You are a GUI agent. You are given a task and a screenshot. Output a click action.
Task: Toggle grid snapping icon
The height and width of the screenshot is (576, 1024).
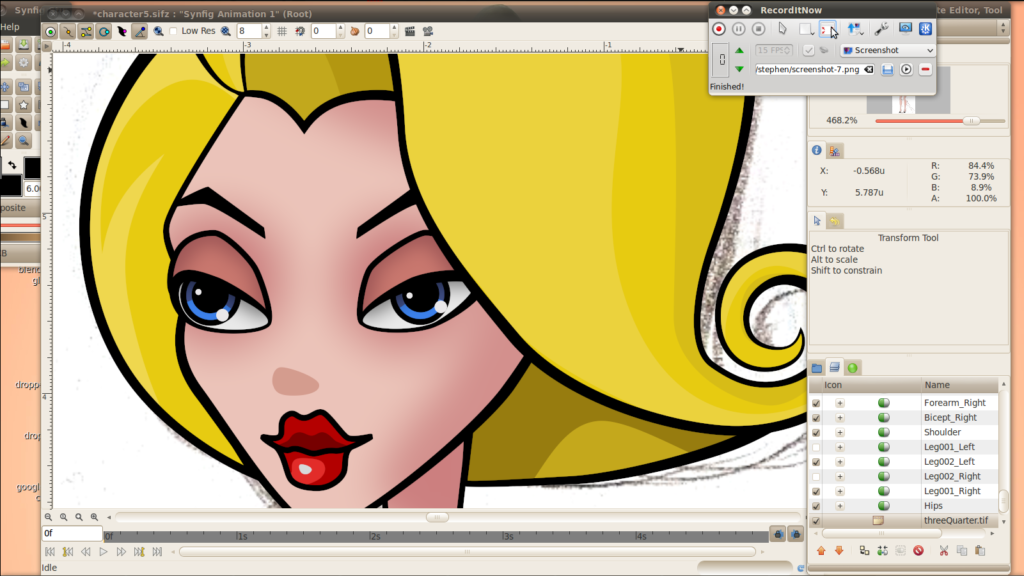point(300,31)
